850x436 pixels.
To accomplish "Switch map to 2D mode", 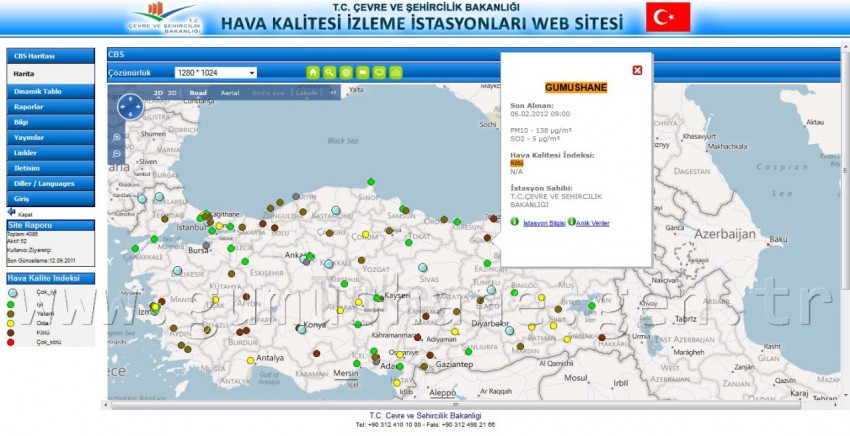I will coord(158,93).
